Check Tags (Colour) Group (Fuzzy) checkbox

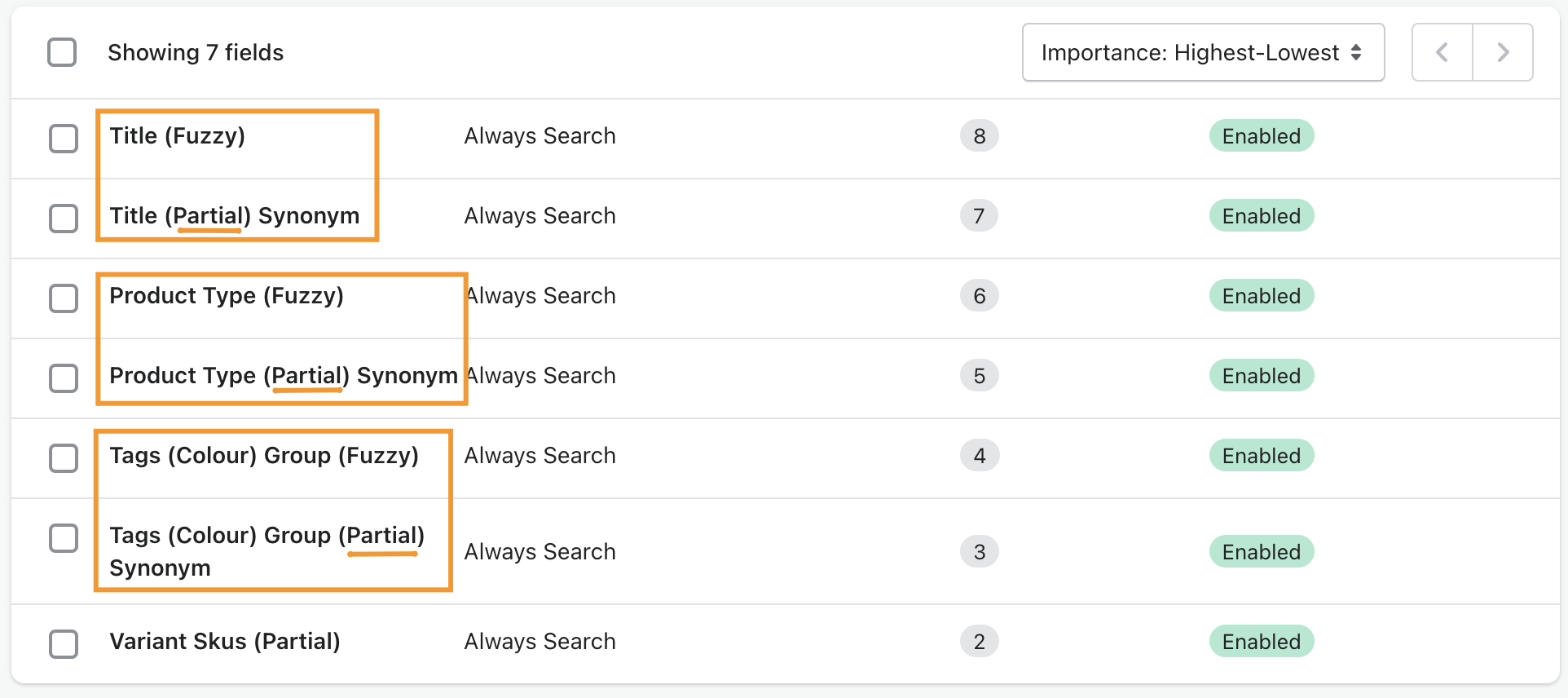tap(64, 458)
